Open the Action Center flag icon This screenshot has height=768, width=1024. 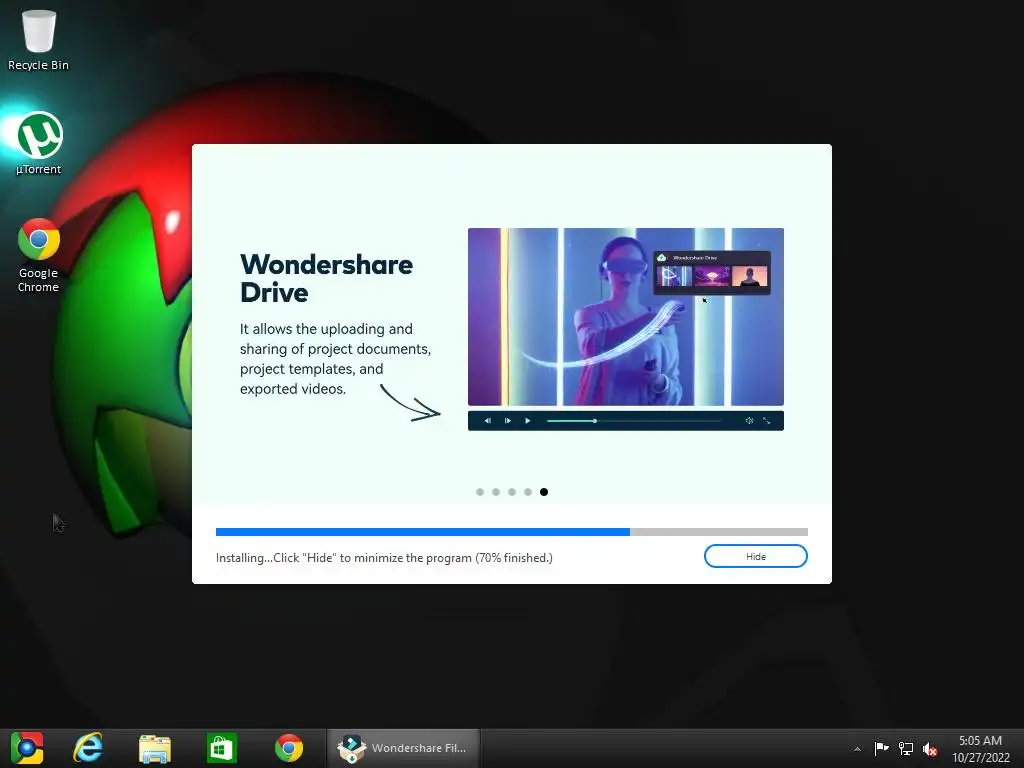point(881,748)
